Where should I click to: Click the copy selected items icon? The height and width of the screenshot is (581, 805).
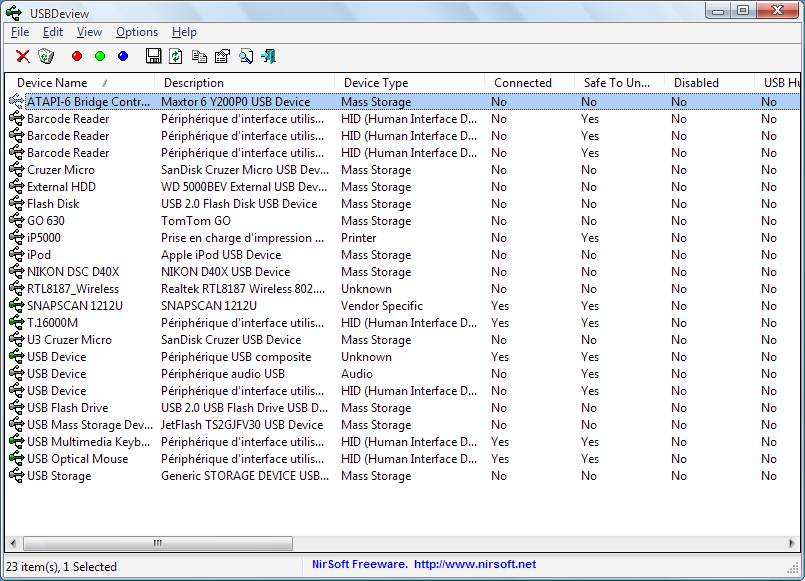click(x=199, y=57)
